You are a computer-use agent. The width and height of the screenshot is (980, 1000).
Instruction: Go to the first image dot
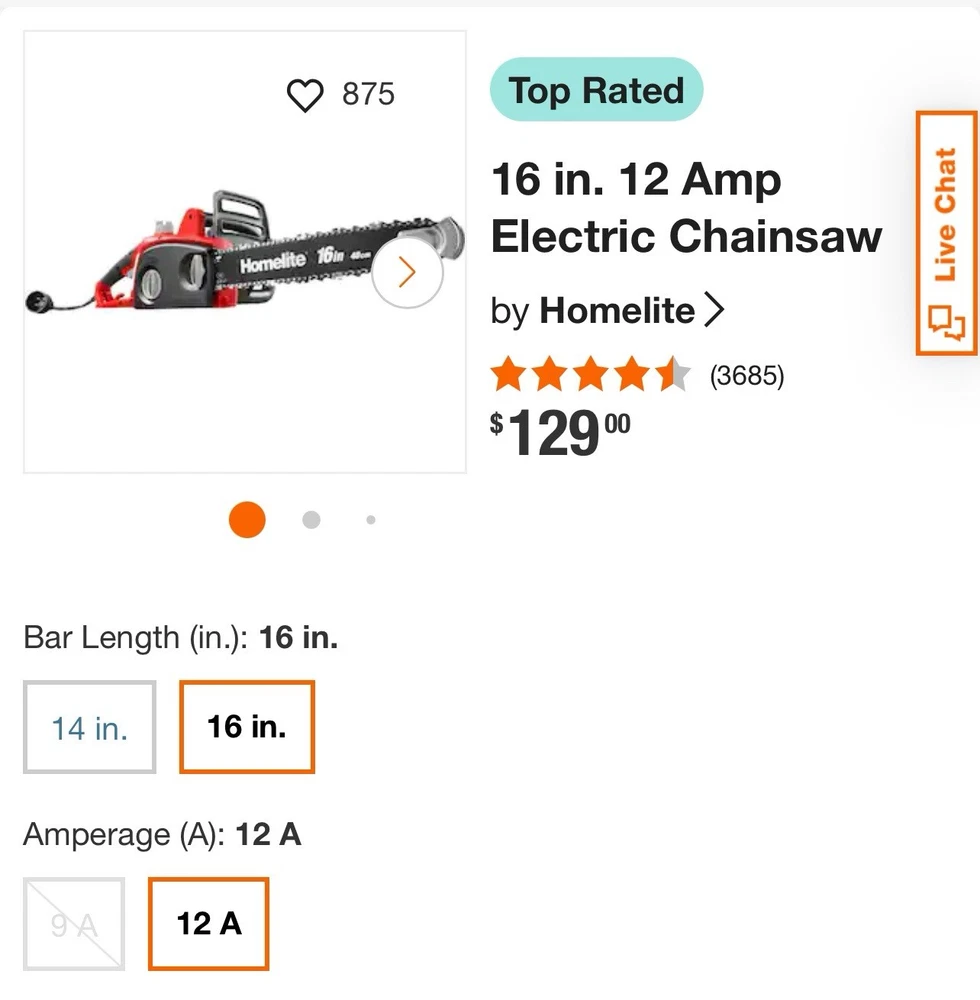click(247, 520)
